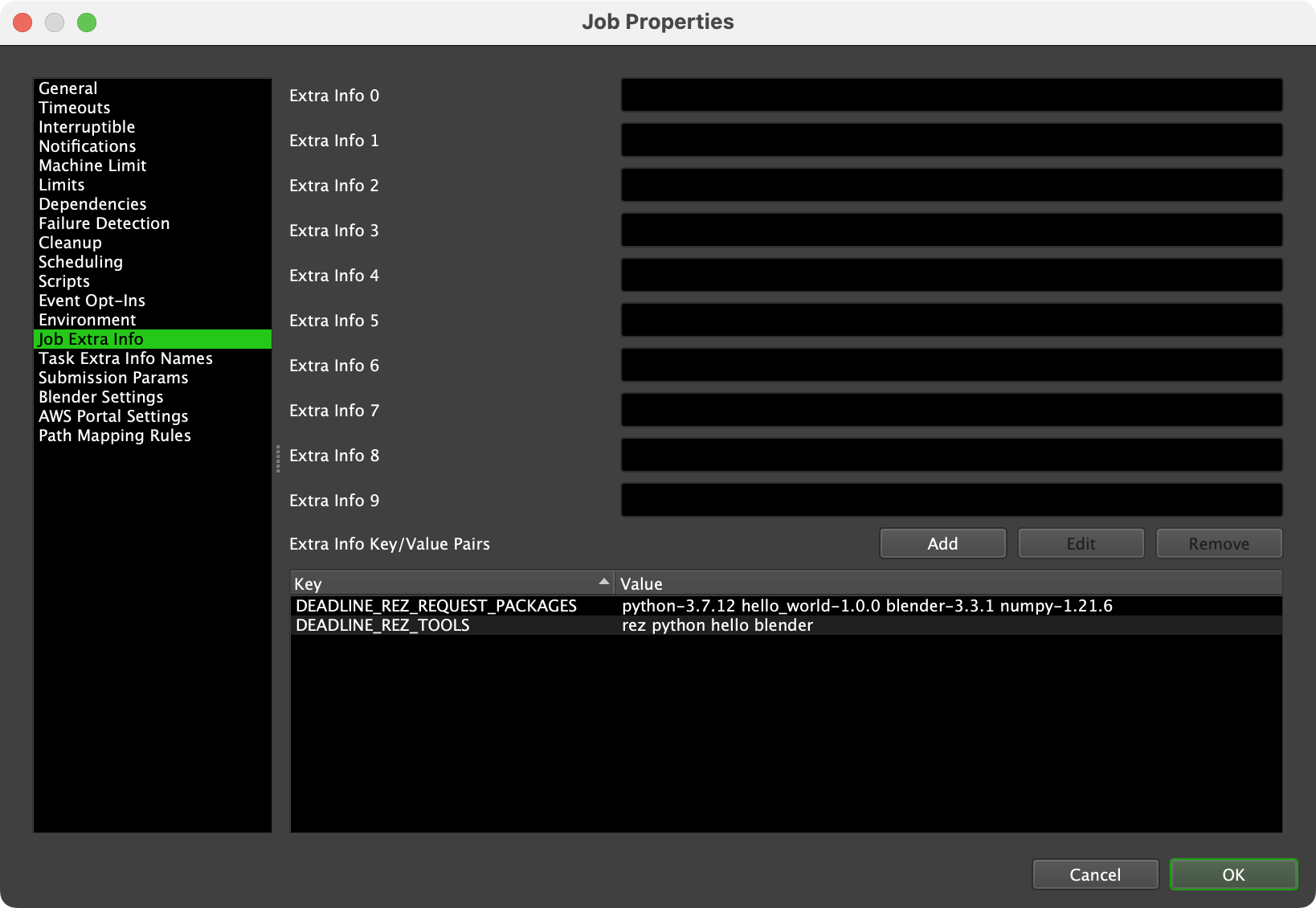Viewport: 1316px width, 908px height.
Task: Select Blender Settings in the sidebar
Action: (100, 396)
